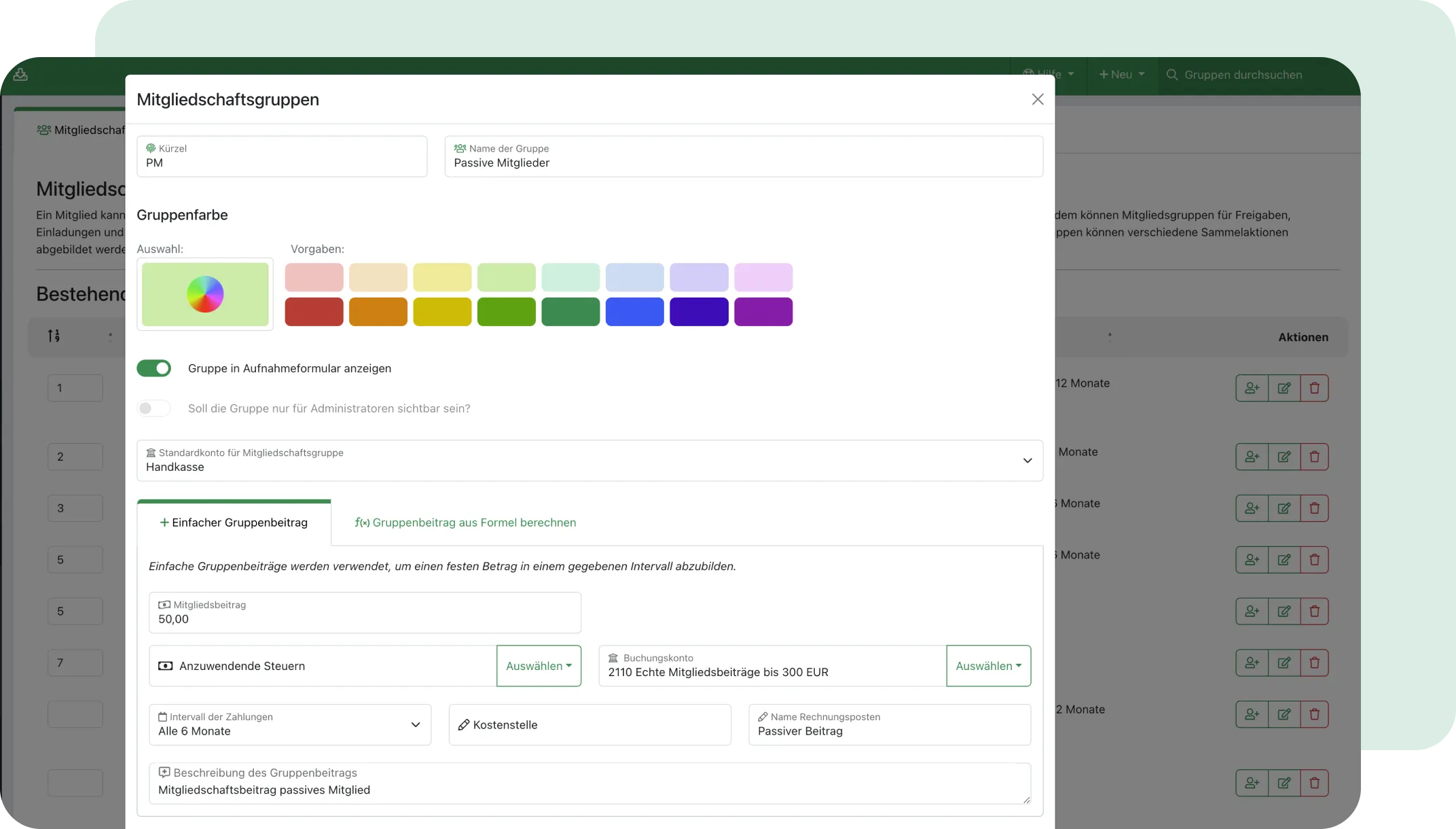Close the Mitgliedschaftsgruppen dialog
Image resolution: width=1456 pixels, height=829 pixels.
pos(1037,99)
